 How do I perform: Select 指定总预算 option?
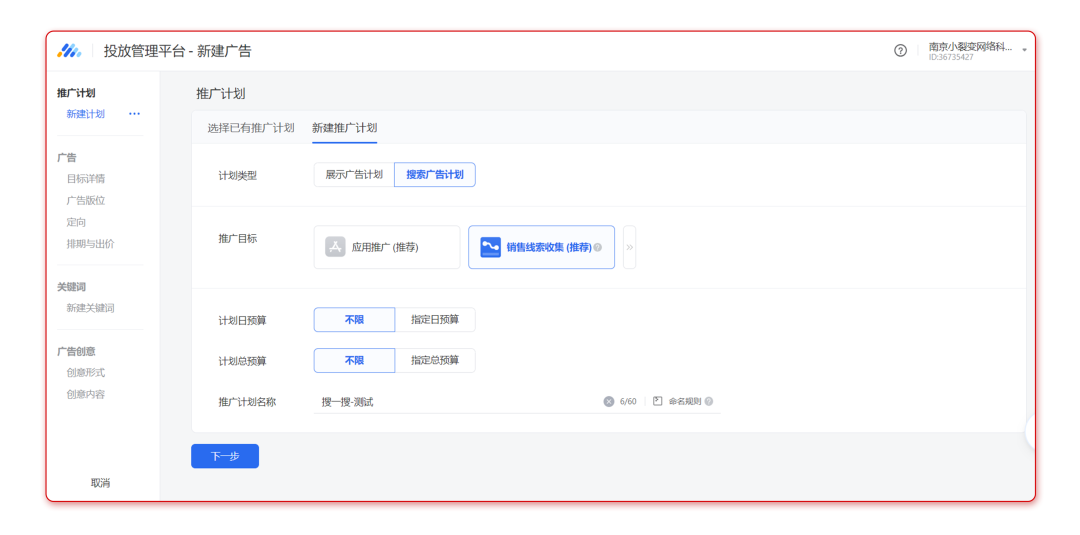pos(435,361)
